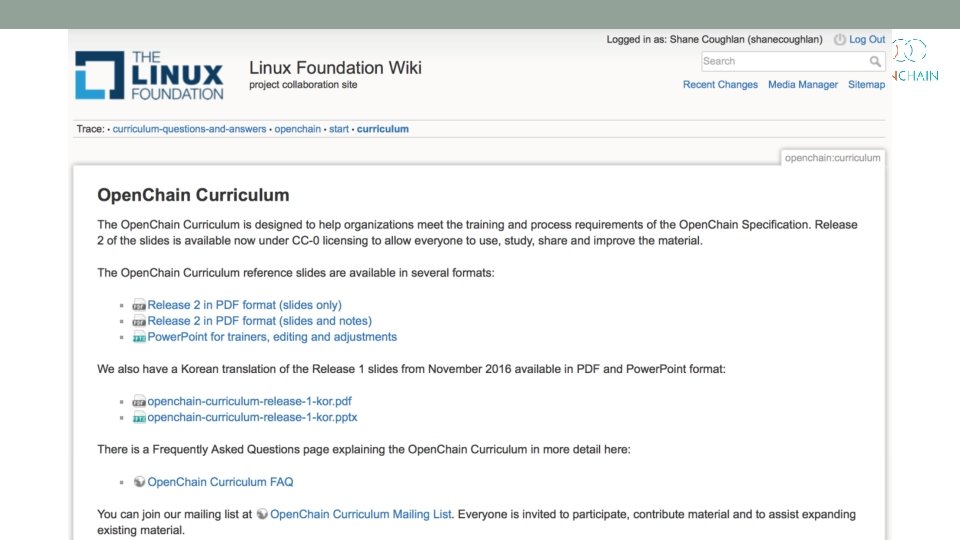
Task: Open curriculum-questions-and-answers in the trace
Action: tap(189, 129)
